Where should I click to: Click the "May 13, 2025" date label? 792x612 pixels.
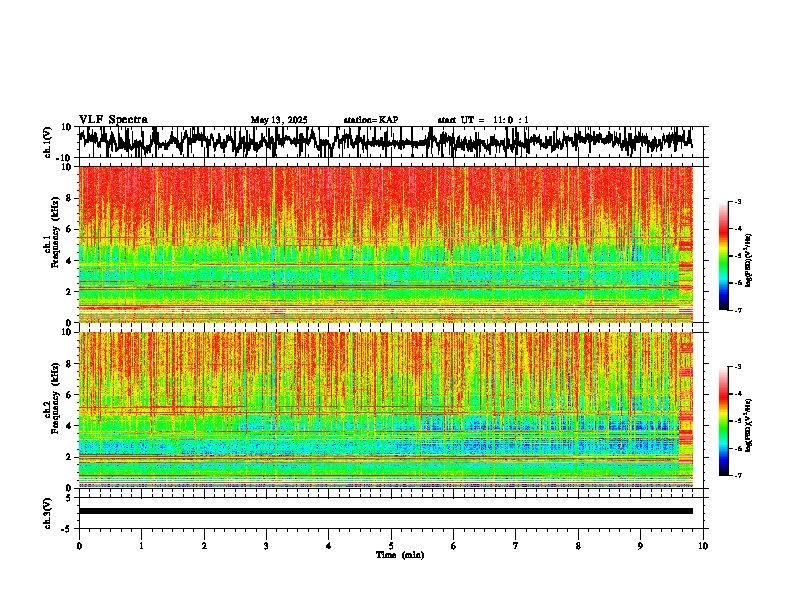[x=279, y=120]
